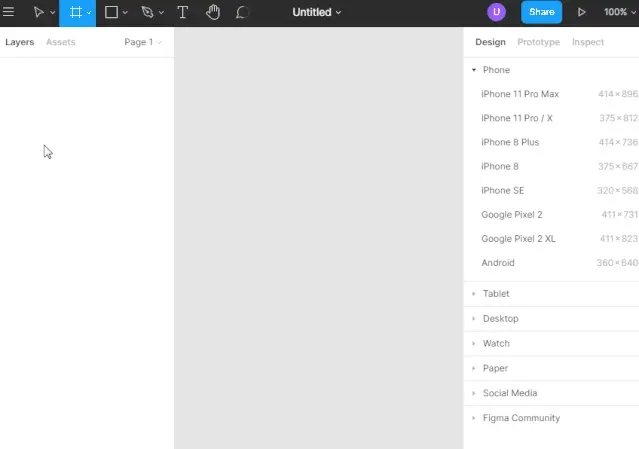Select the Rectangle shape tool
This screenshot has width=639, height=449.
pyautogui.click(x=111, y=12)
